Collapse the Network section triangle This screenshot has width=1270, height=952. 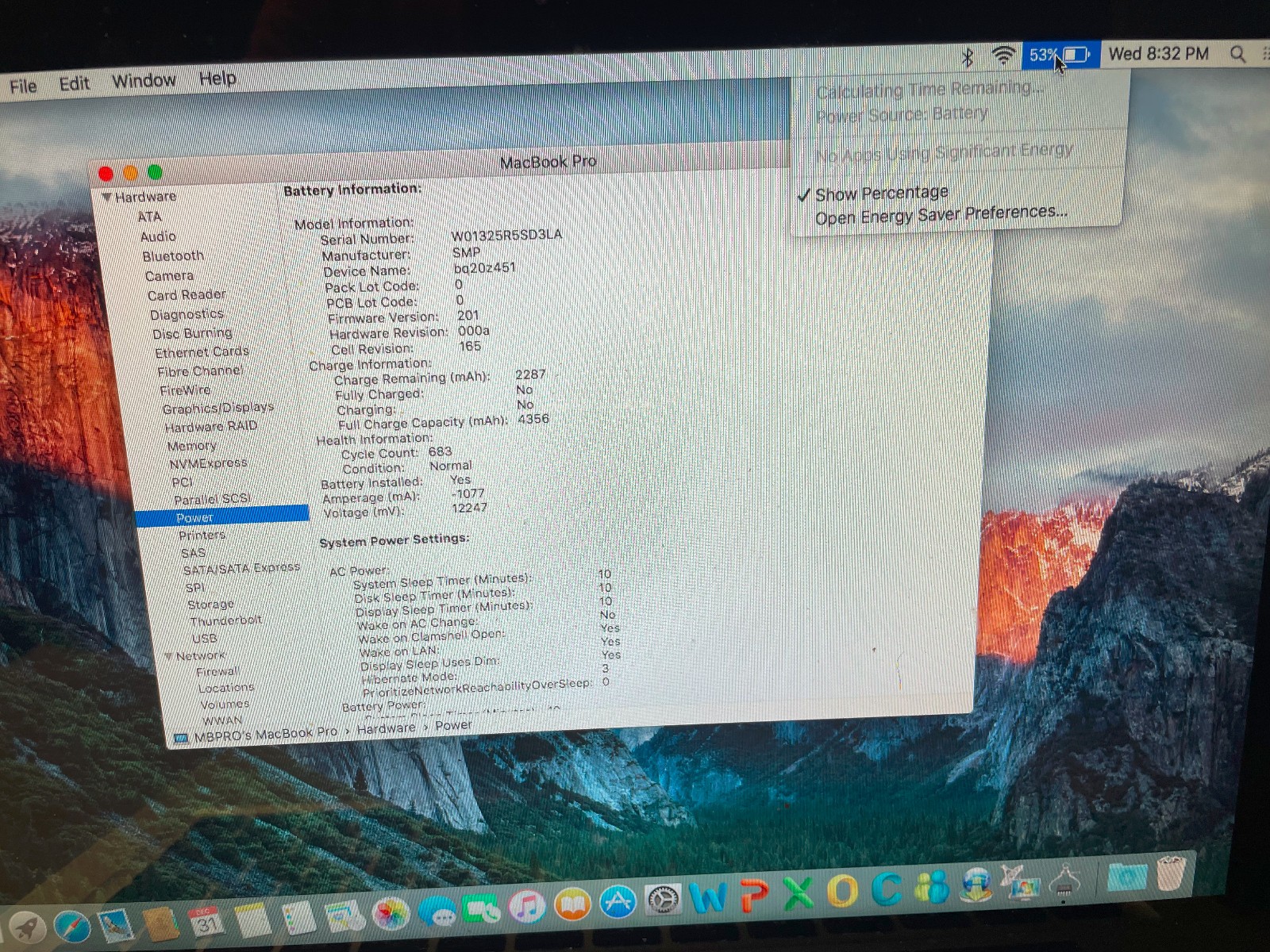168,656
